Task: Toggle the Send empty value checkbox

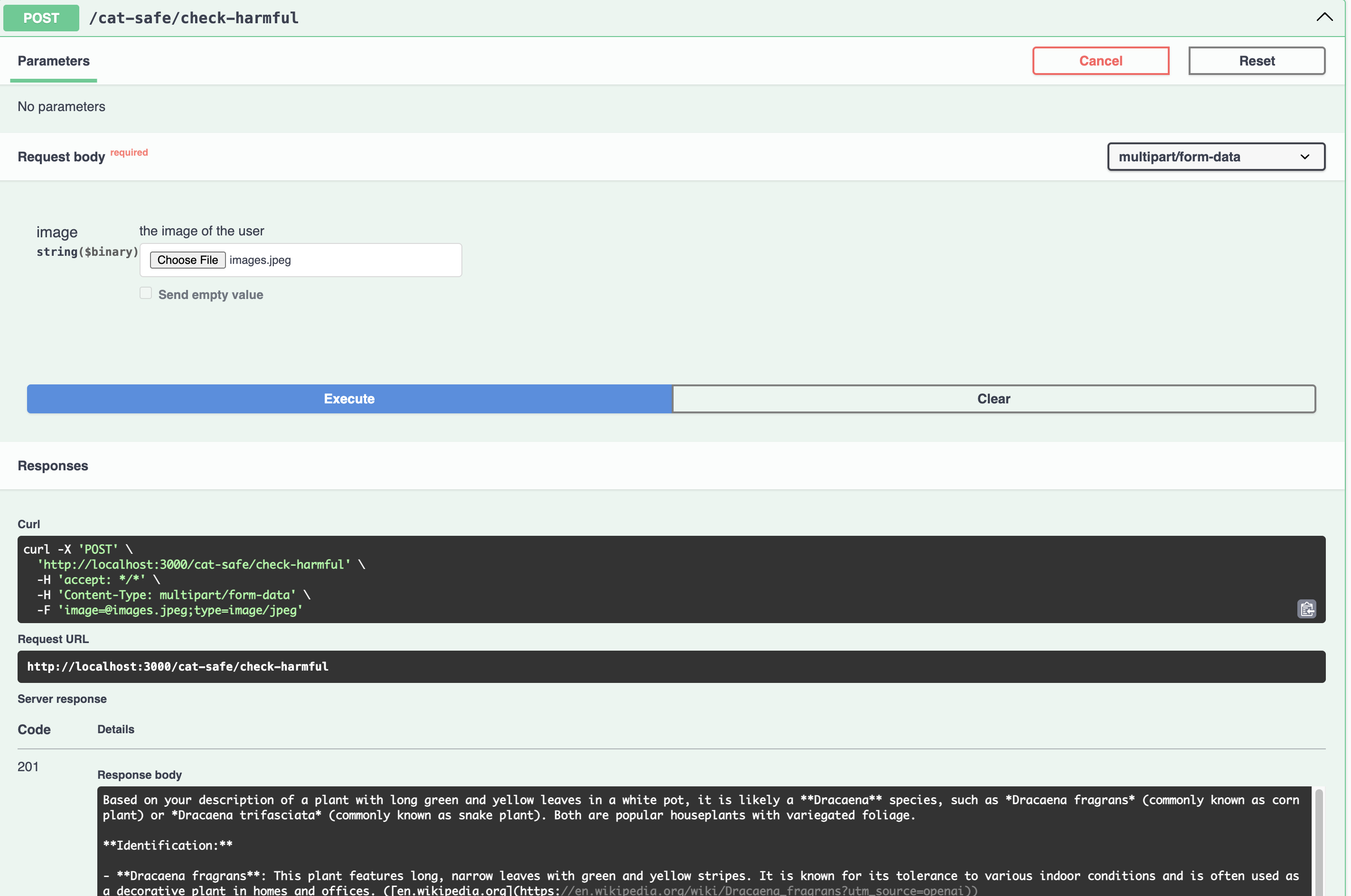Action: pos(146,293)
